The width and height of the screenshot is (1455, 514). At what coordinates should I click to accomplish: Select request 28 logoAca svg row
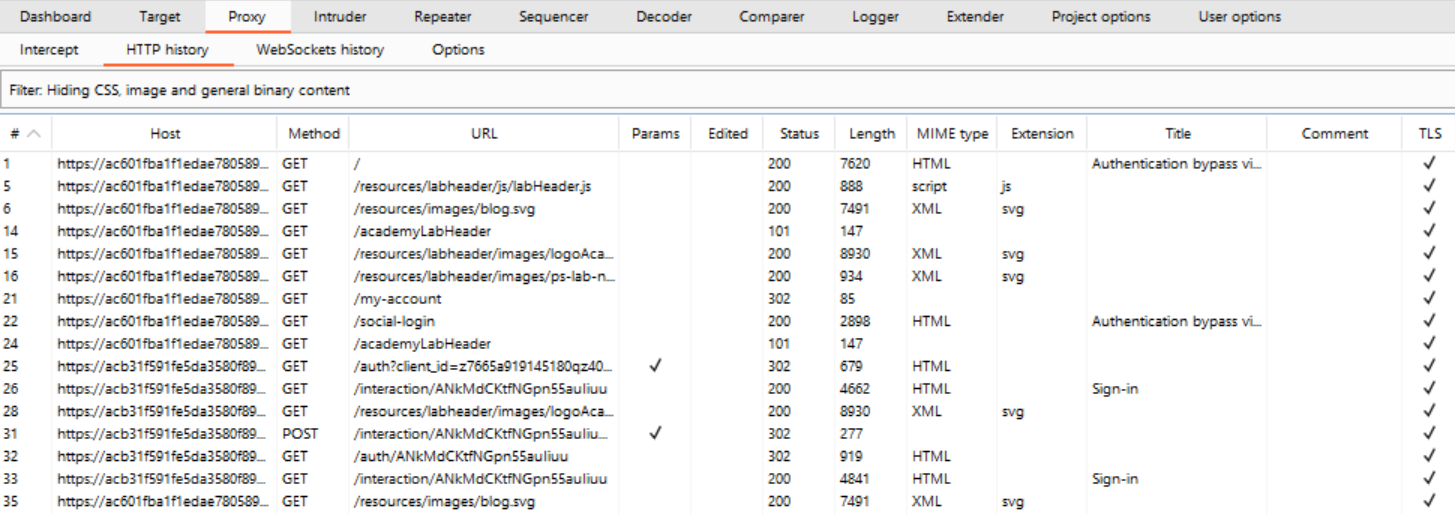coord(727,411)
